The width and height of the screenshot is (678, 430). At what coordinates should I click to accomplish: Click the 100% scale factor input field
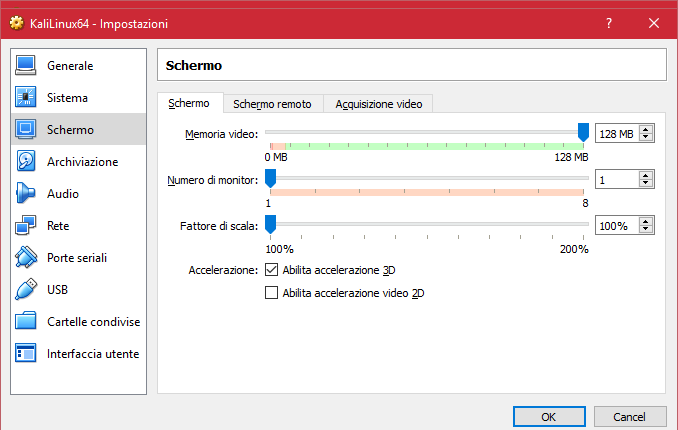pyautogui.click(x=617, y=225)
